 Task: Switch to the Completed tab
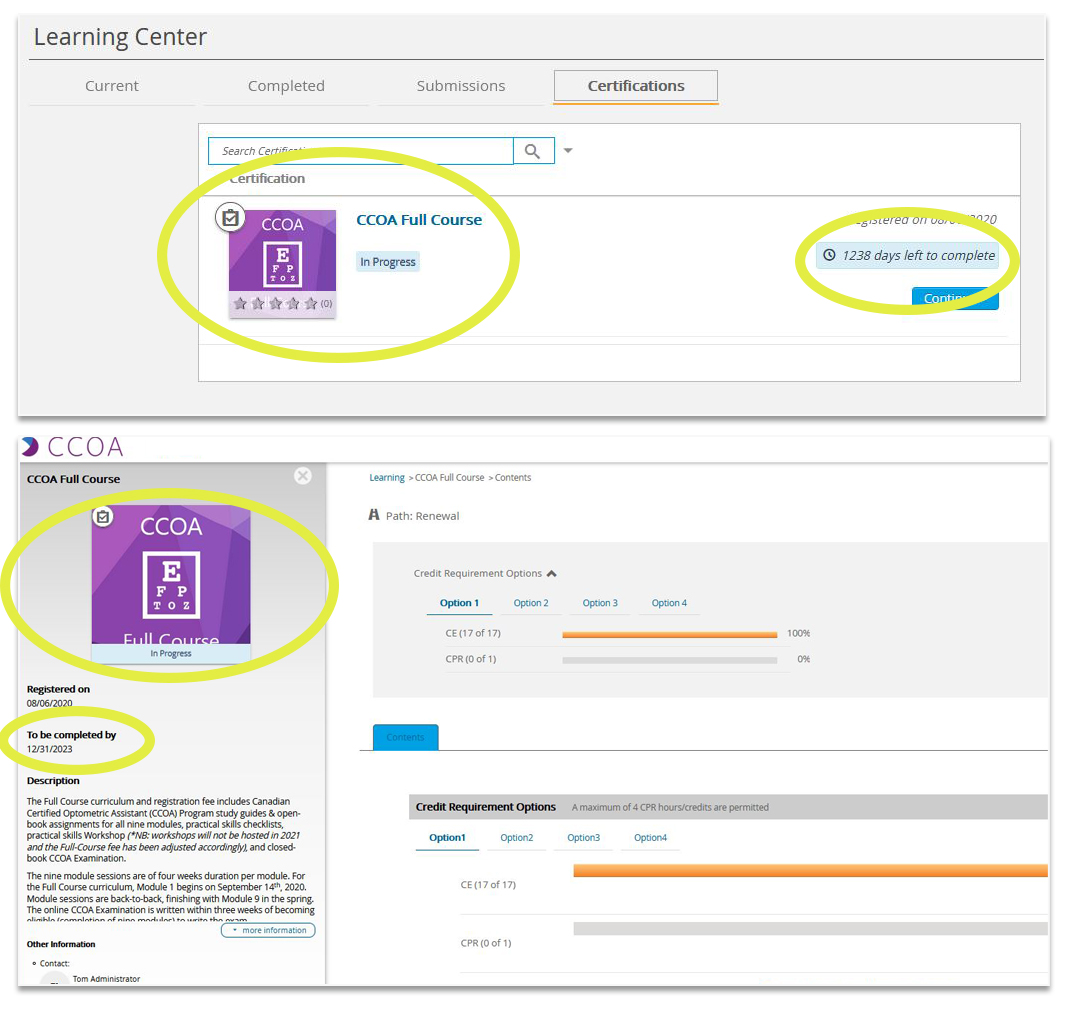coord(286,86)
